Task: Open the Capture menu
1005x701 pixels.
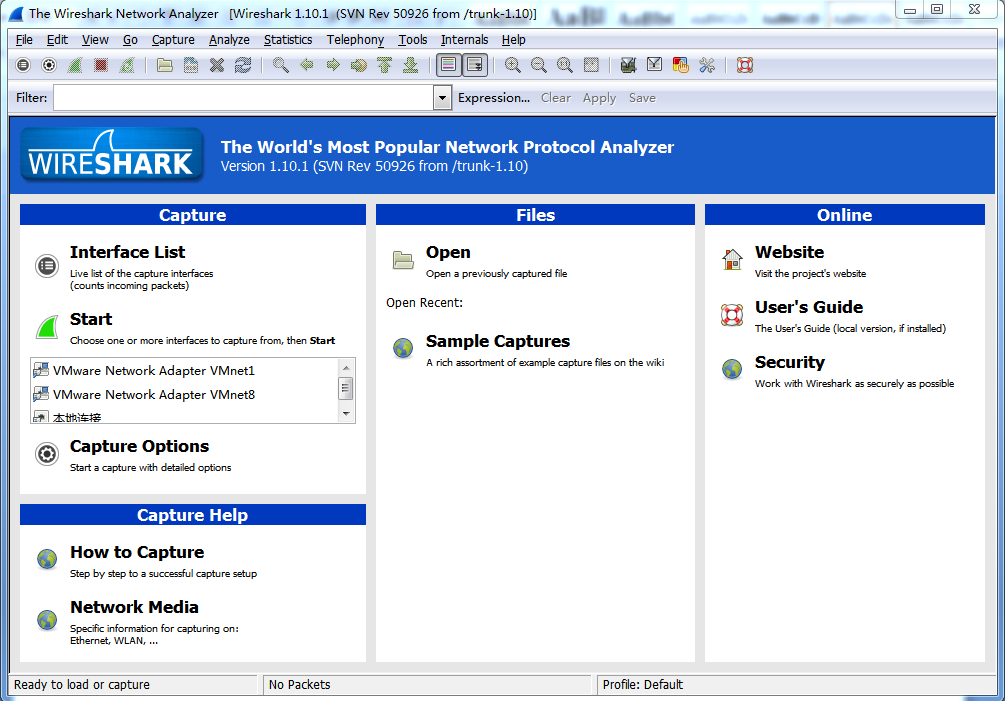Action: [173, 40]
